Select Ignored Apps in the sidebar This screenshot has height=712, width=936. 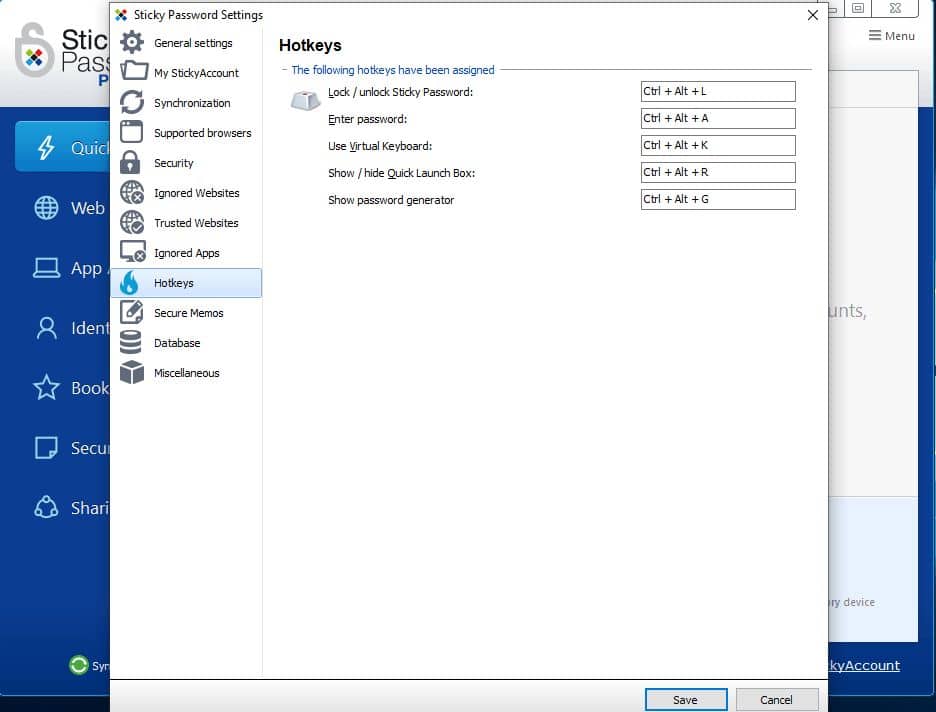click(x=186, y=253)
